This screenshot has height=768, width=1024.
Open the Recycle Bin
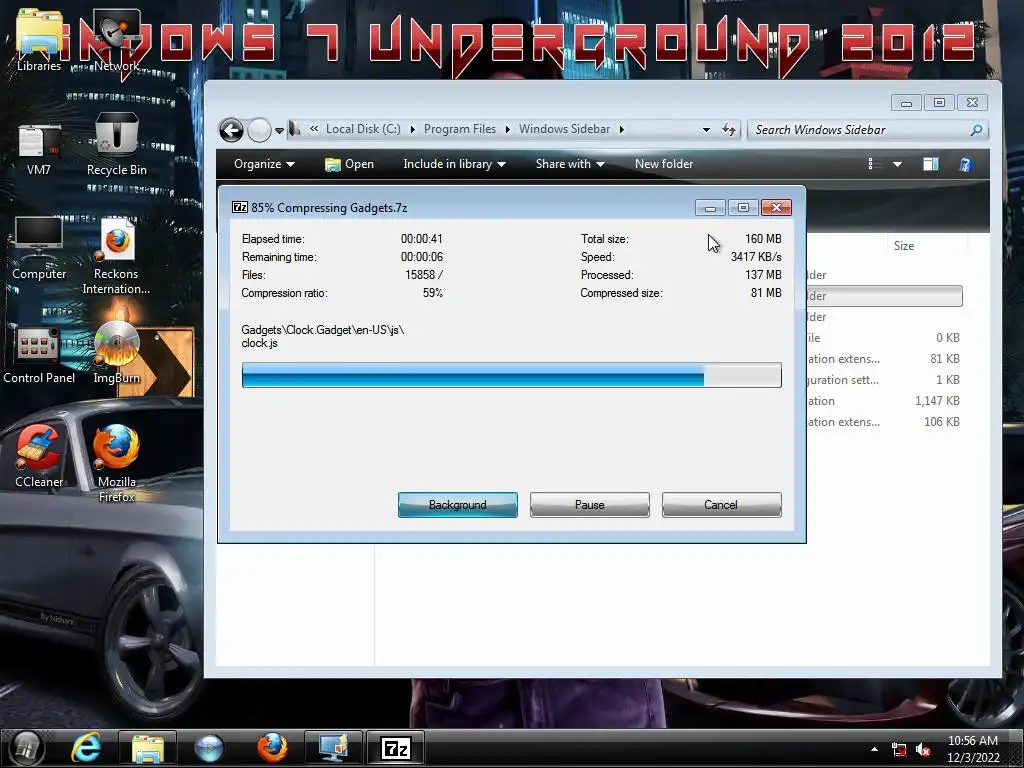[x=116, y=145]
